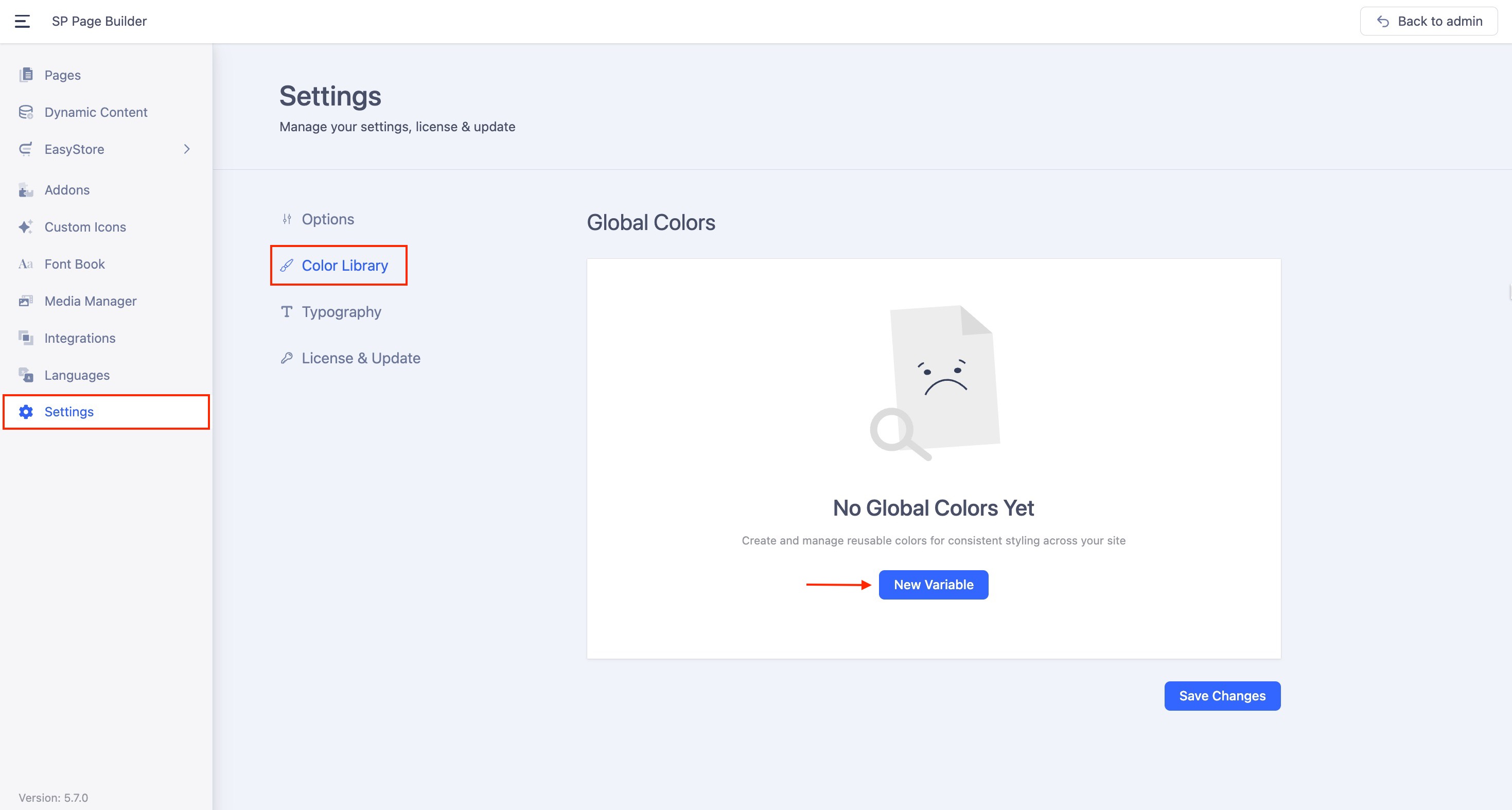Click the Integrations sidebar icon
Screen dimensions: 1512x810
click(x=26, y=338)
